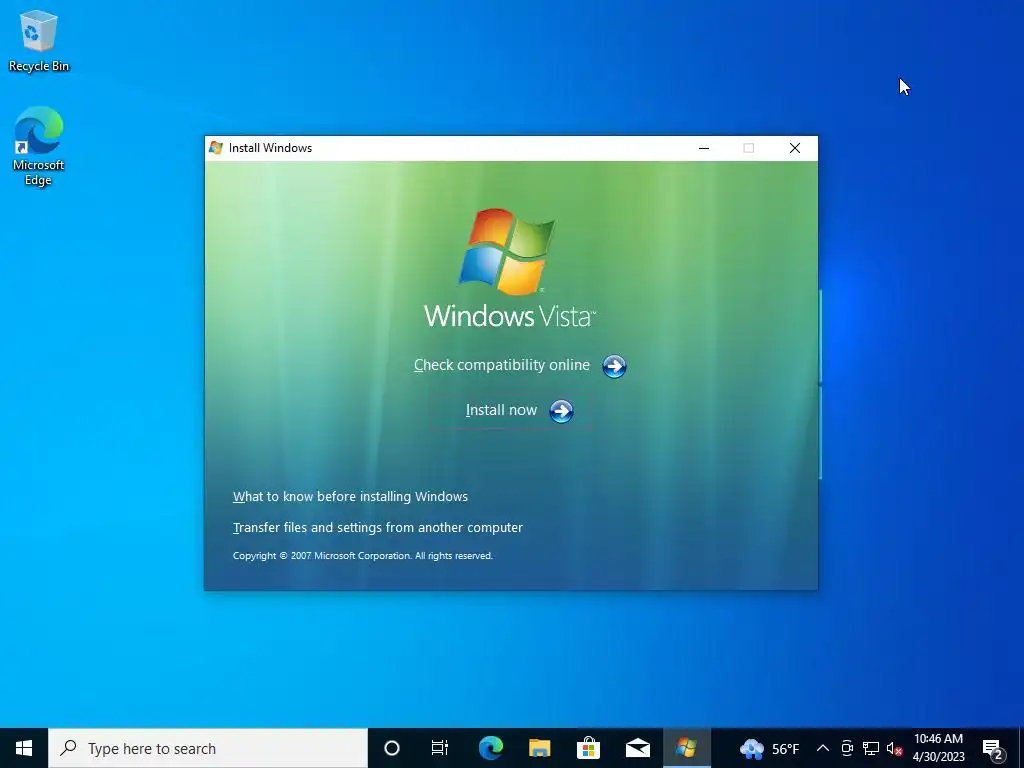Select the Install Windows taskbar button
1024x768 pixels.
686,748
